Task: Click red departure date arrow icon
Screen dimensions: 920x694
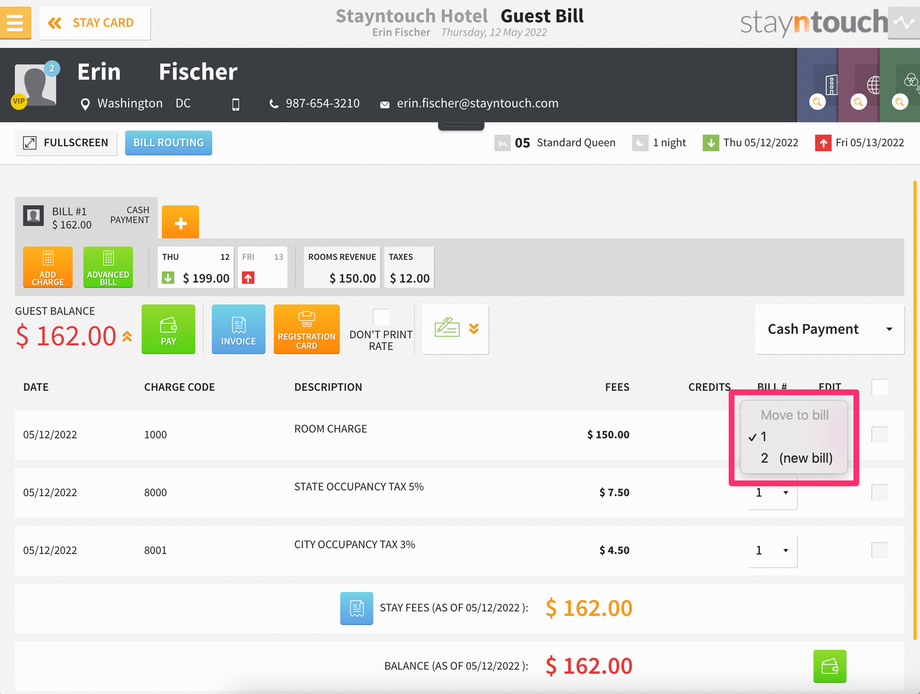Action: (x=823, y=143)
